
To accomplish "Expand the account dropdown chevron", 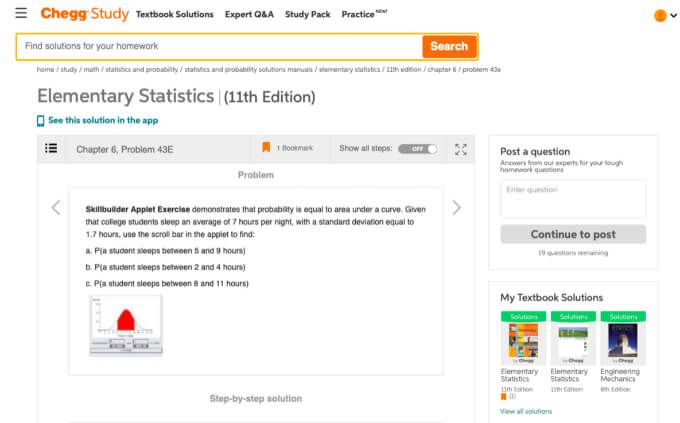I will point(673,15).
